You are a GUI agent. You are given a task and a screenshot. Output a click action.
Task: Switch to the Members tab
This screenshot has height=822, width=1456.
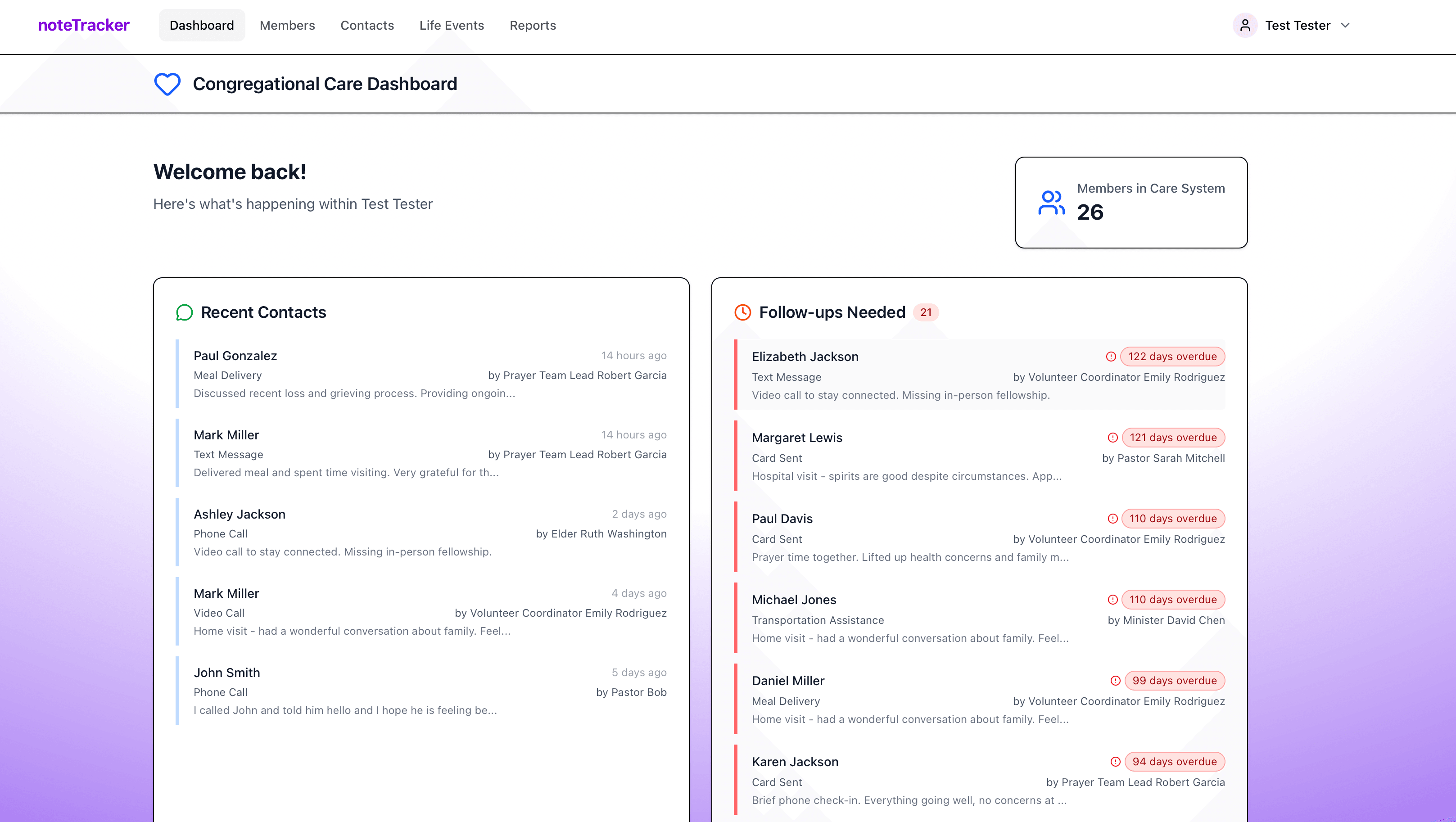coord(287,25)
